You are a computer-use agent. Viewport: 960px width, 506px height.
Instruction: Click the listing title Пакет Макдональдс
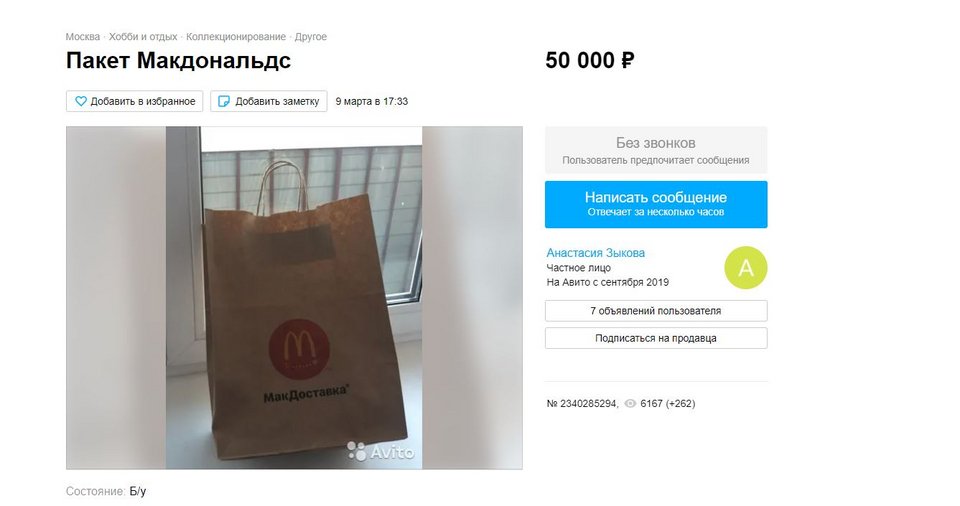(x=178, y=61)
